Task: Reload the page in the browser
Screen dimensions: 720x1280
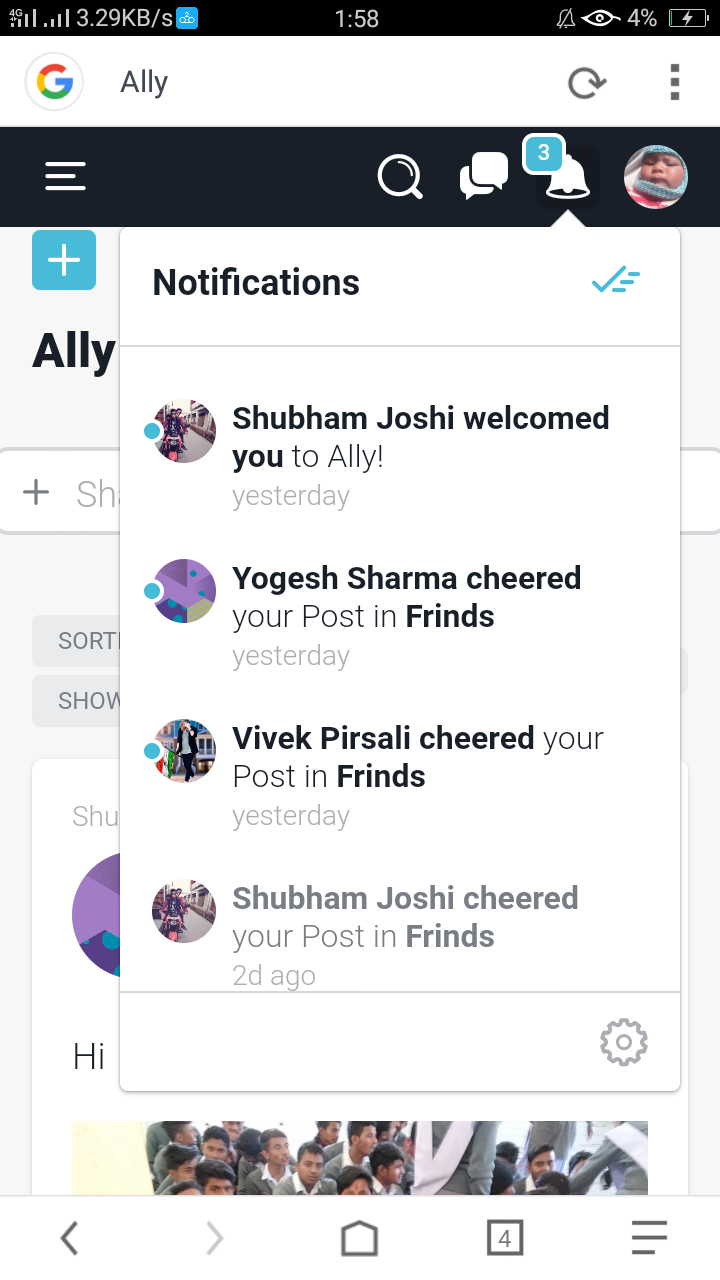Action: tap(586, 82)
